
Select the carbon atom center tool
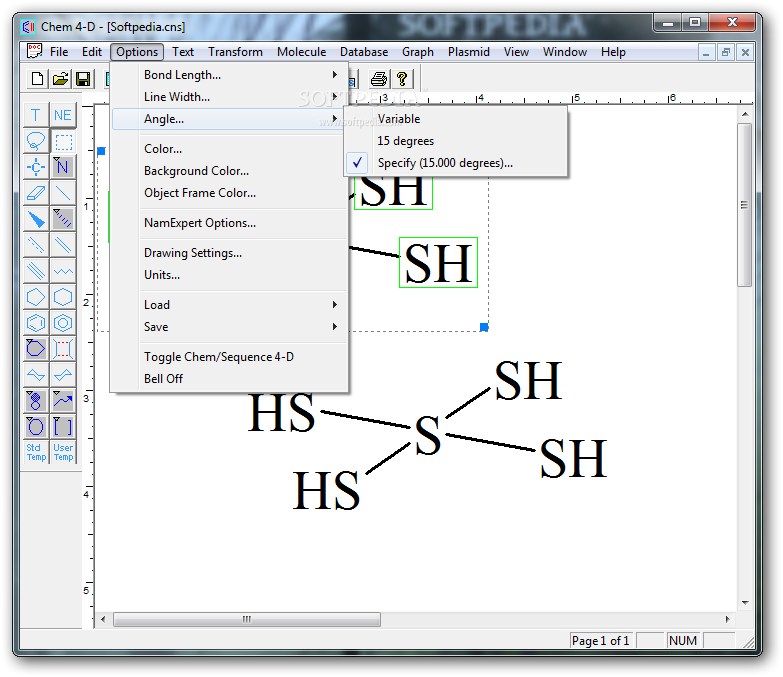pos(36,167)
